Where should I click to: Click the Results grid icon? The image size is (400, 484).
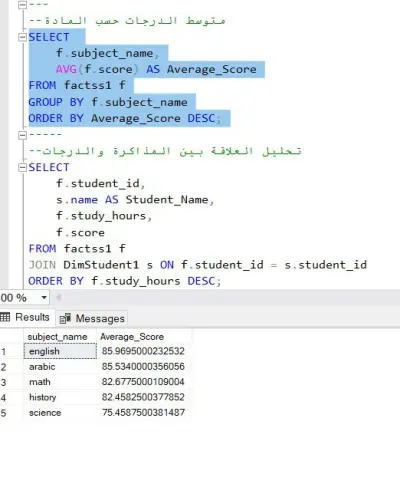click(5, 317)
